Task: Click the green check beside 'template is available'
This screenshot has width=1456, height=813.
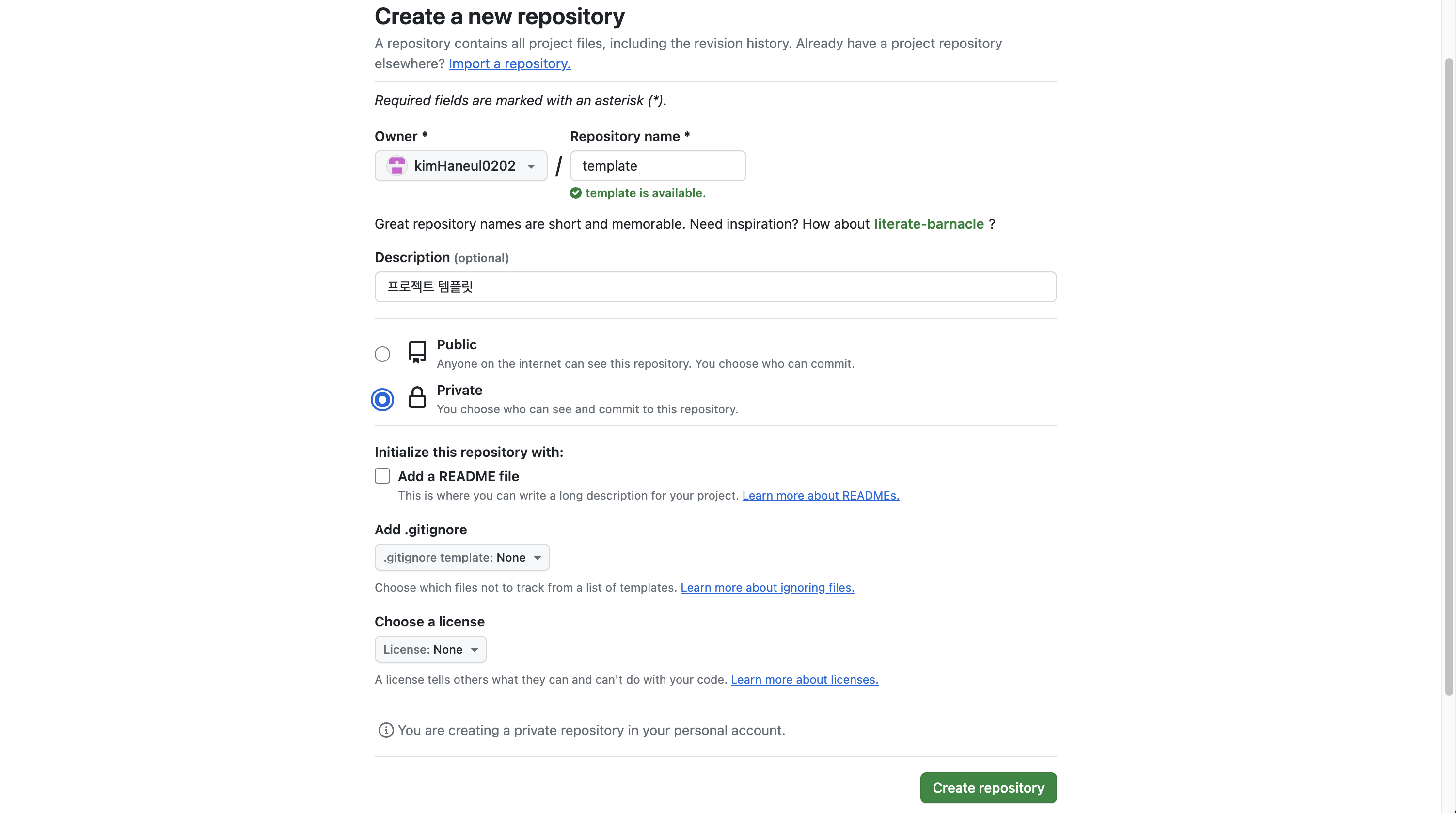Action: point(575,193)
